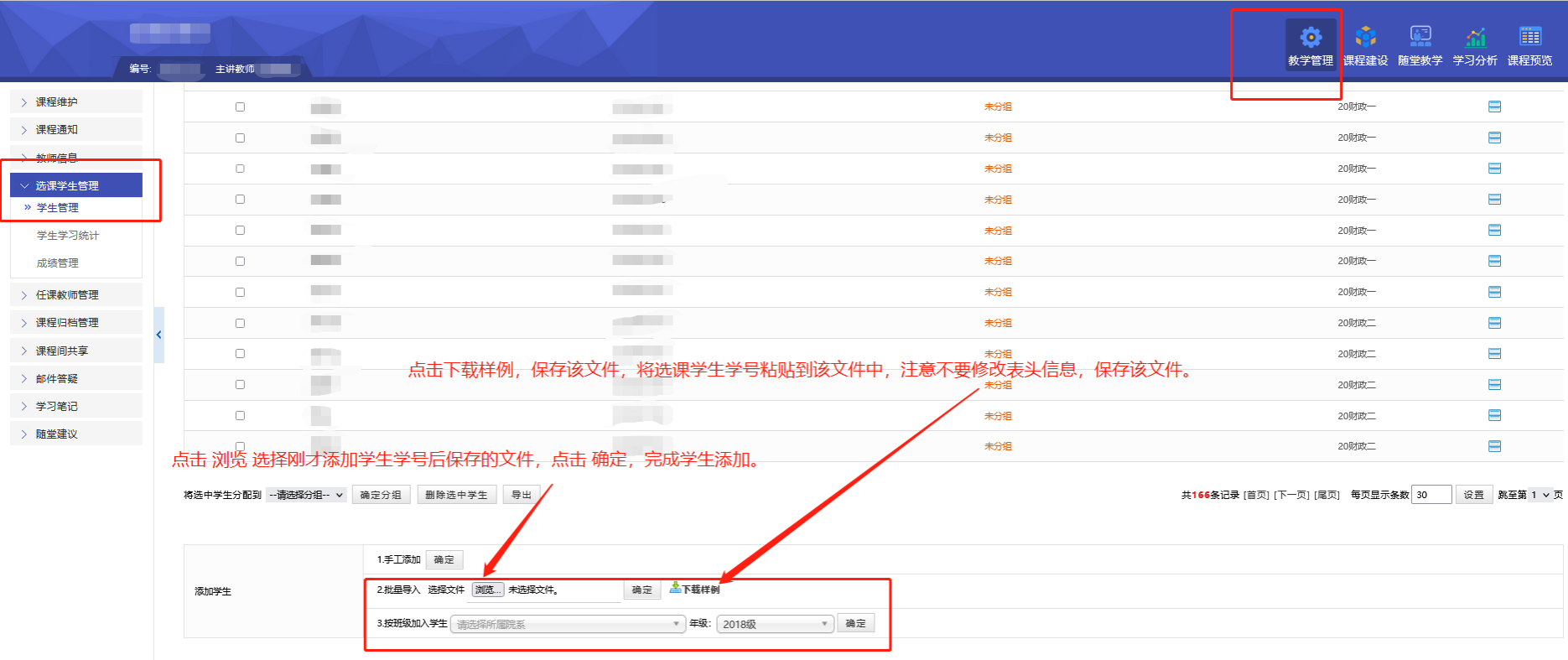Click 确定 next to 手工添加

coord(444,559)
